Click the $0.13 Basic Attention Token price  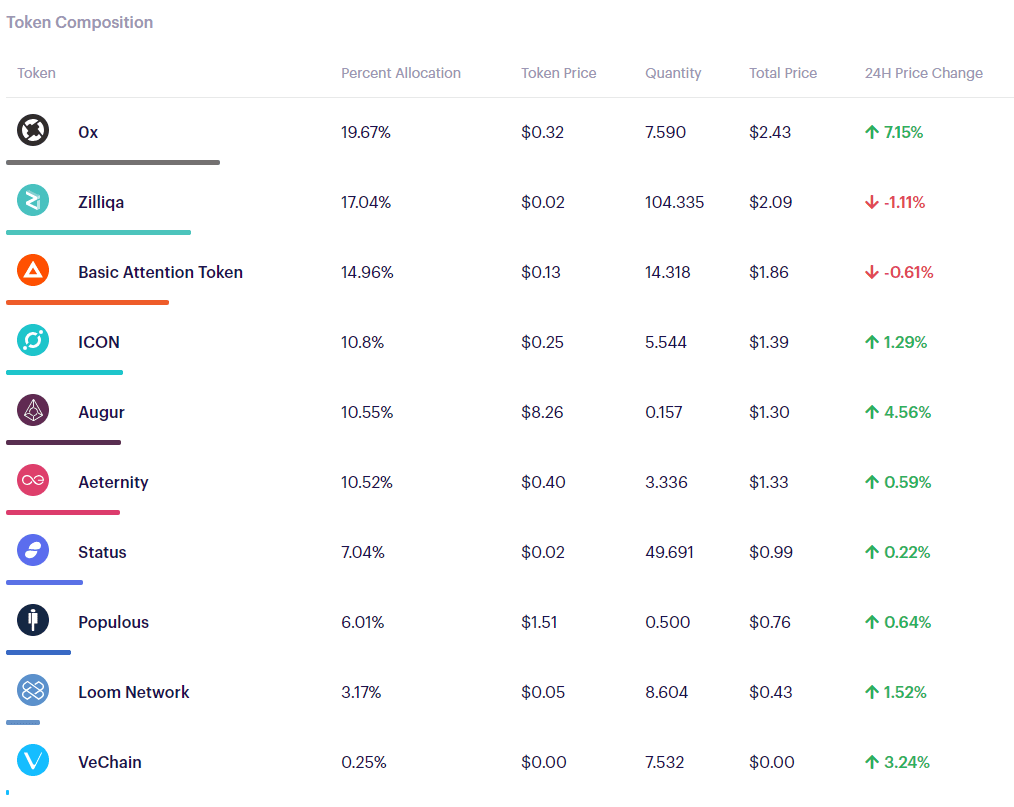(x=541, y=272)
